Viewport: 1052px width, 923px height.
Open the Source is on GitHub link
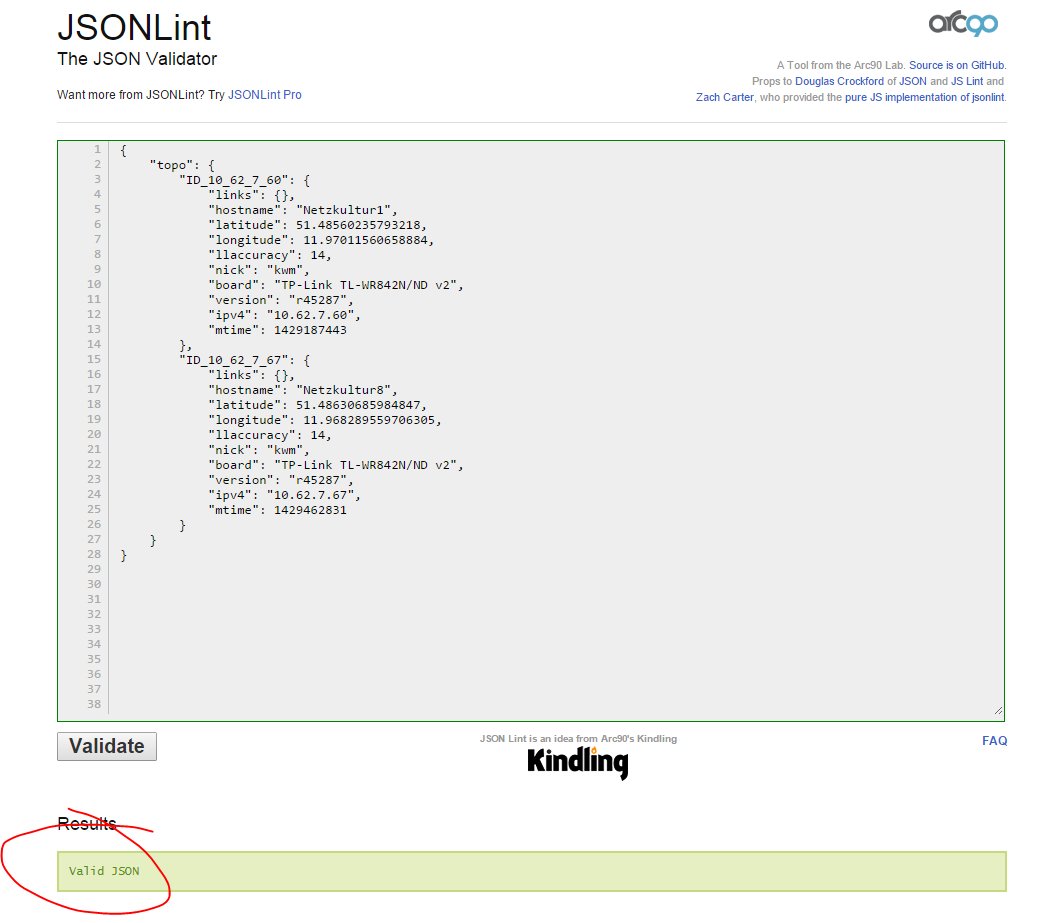point(957,65)
